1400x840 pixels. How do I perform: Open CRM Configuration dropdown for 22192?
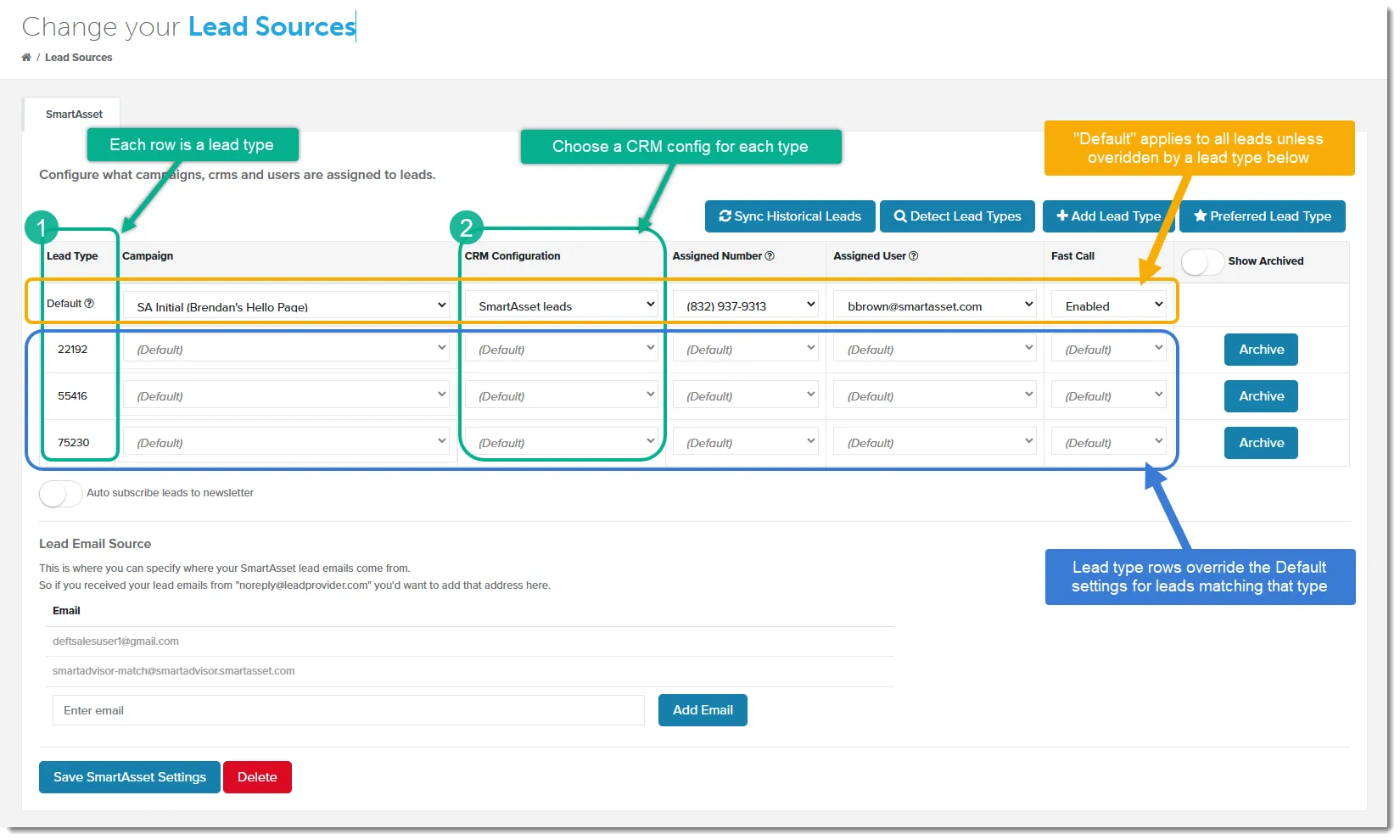tap(562, 348)
